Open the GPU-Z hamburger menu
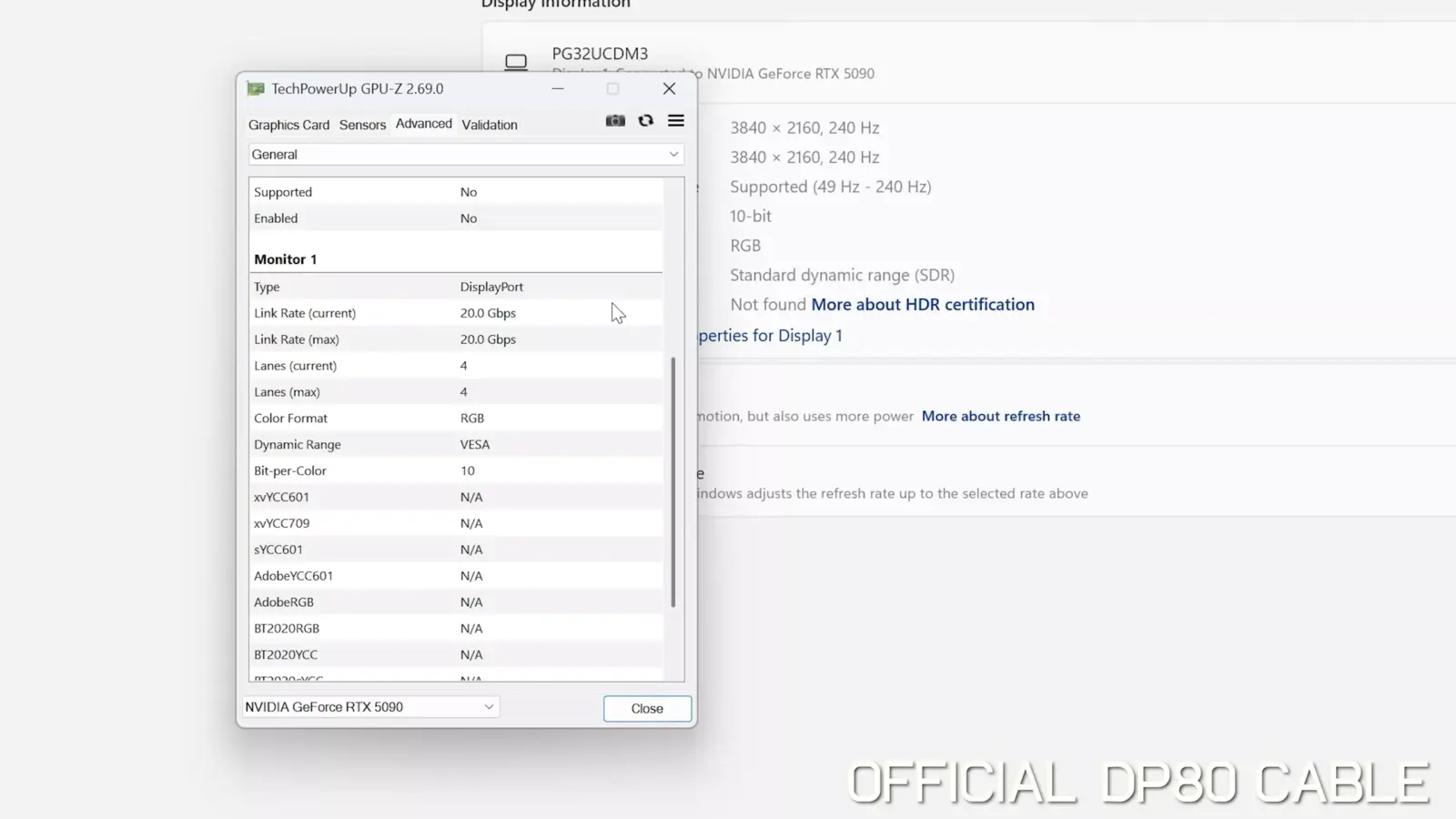 (x=676, y=121)
